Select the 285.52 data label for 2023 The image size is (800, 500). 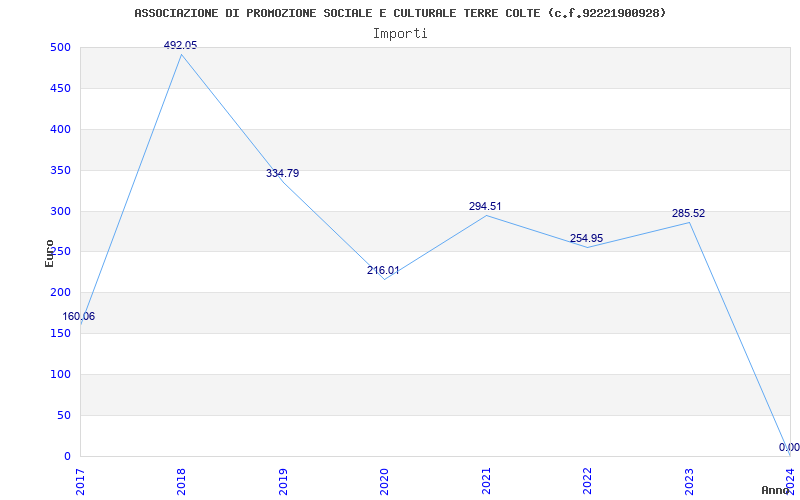pos(688,214)
